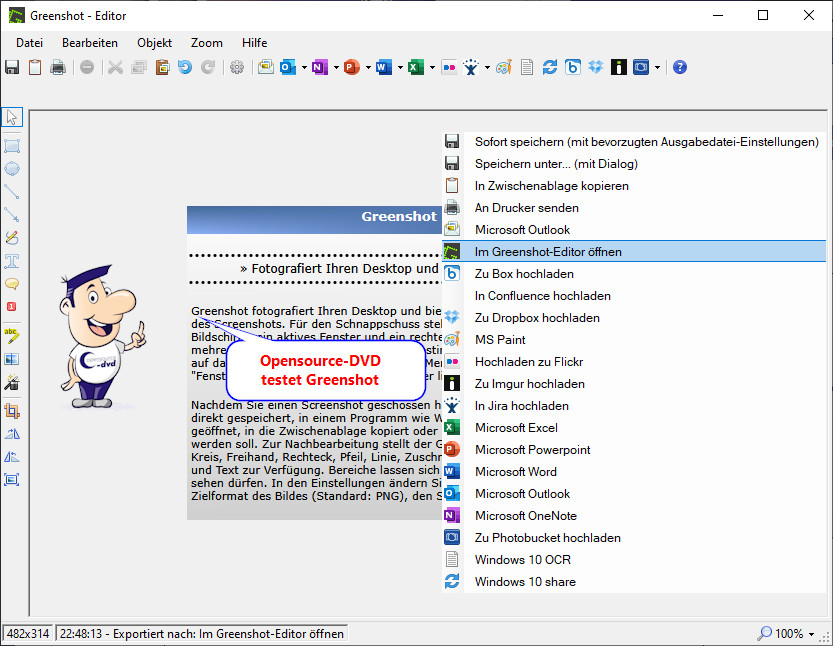Choose 'Windows 10 OCR' menu item
The image size is (833, 646).
pos(522,560)
